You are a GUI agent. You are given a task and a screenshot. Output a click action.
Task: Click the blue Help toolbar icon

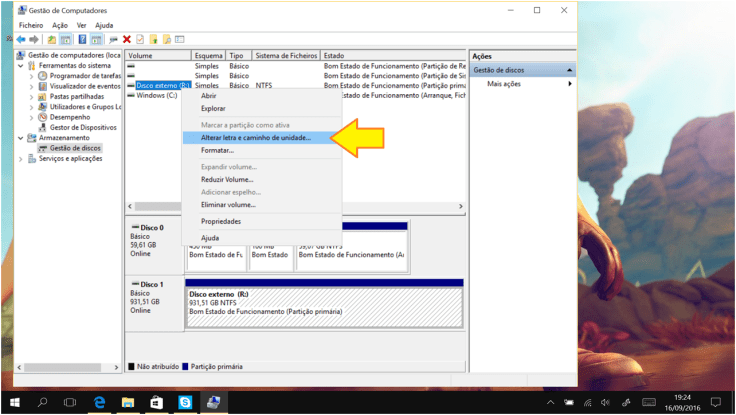coord(82,39)
